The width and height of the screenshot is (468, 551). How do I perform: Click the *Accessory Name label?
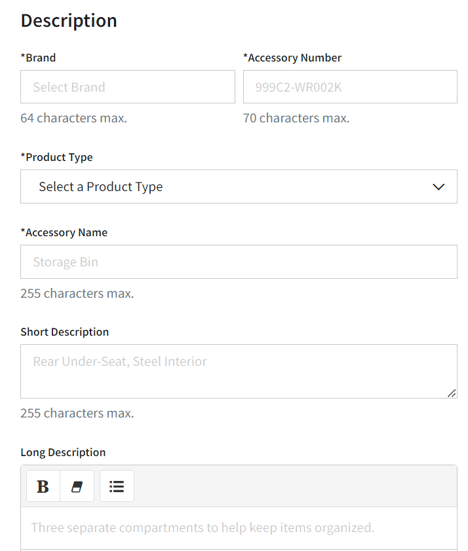click(64, 232)
